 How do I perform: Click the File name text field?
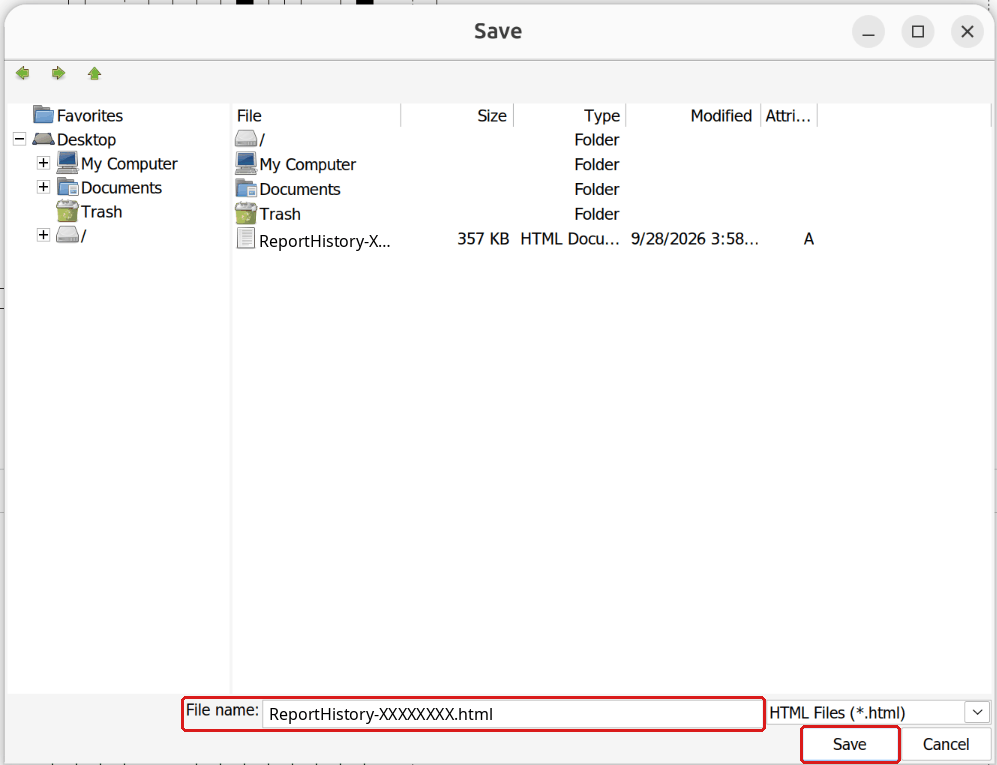512,713
